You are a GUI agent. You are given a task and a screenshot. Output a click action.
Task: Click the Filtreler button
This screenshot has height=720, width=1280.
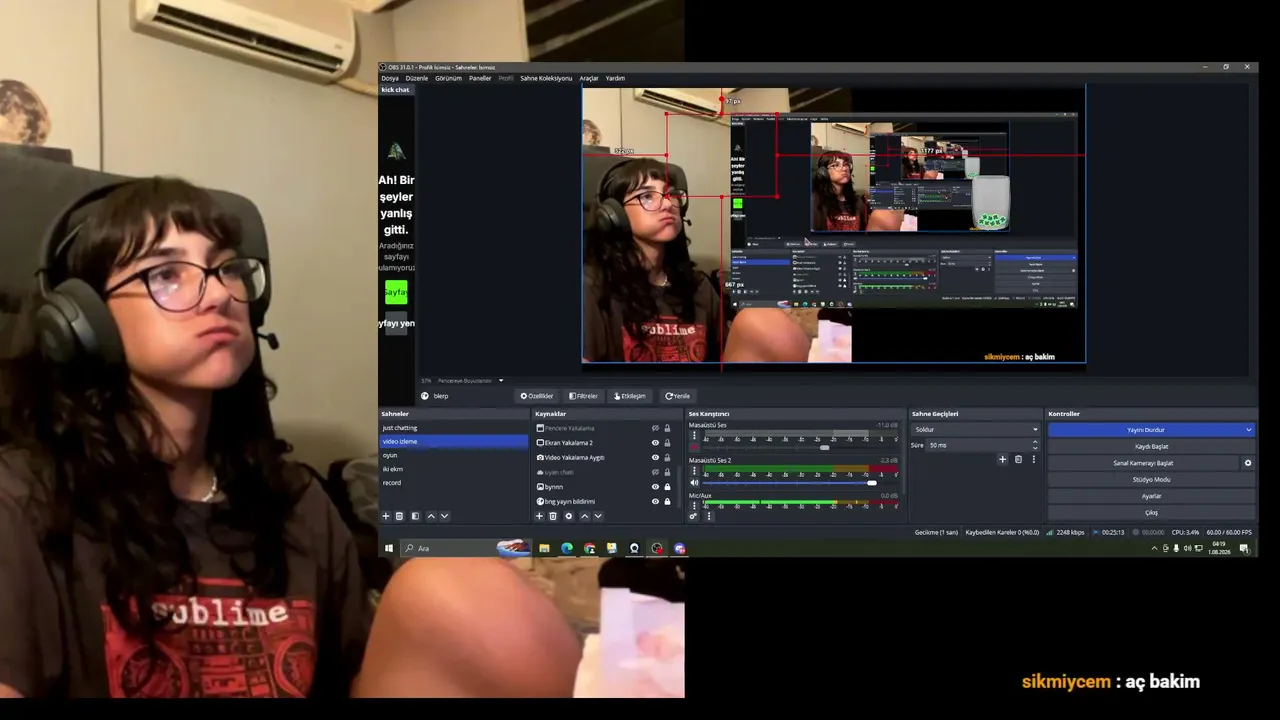coord(583,396)
